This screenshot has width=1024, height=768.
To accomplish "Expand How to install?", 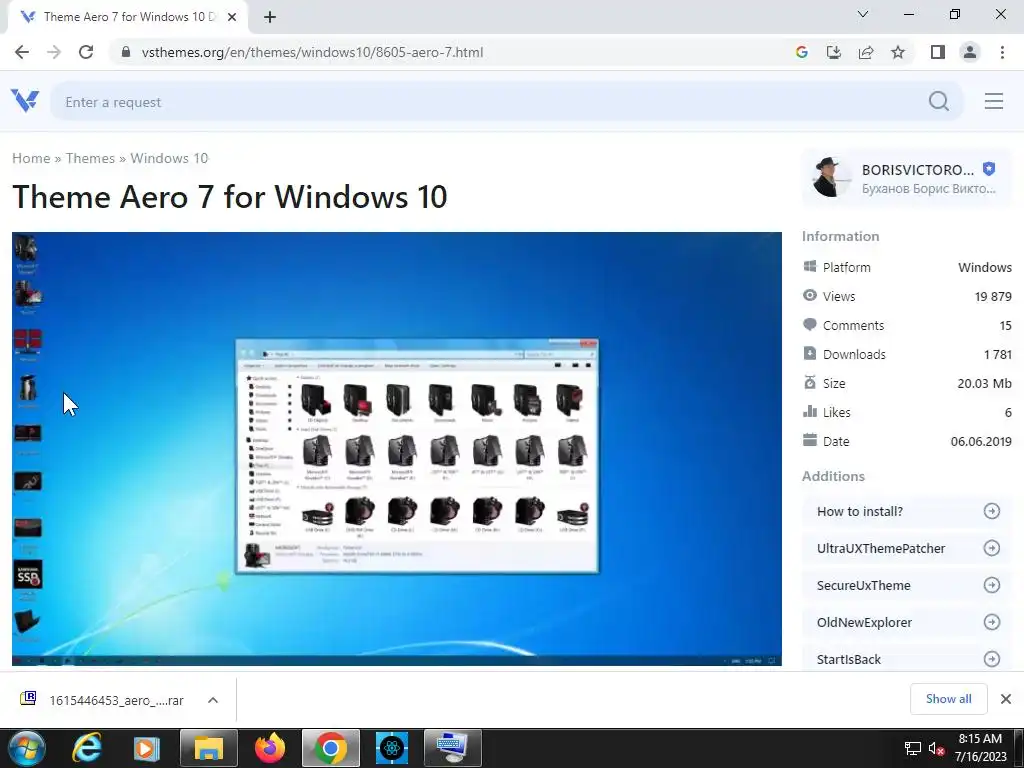I will 908,511.
